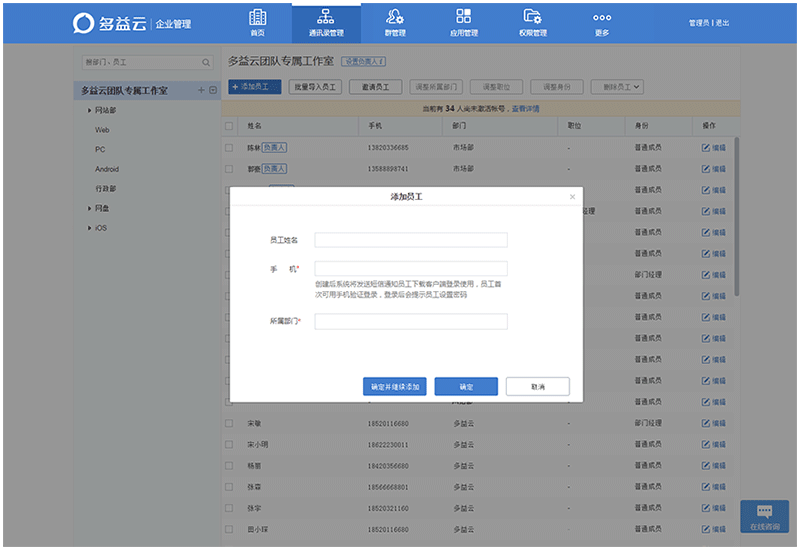The image size is (800, 550).
Task: Click the 设置负责人 button
Action: (x=363, y=62)
